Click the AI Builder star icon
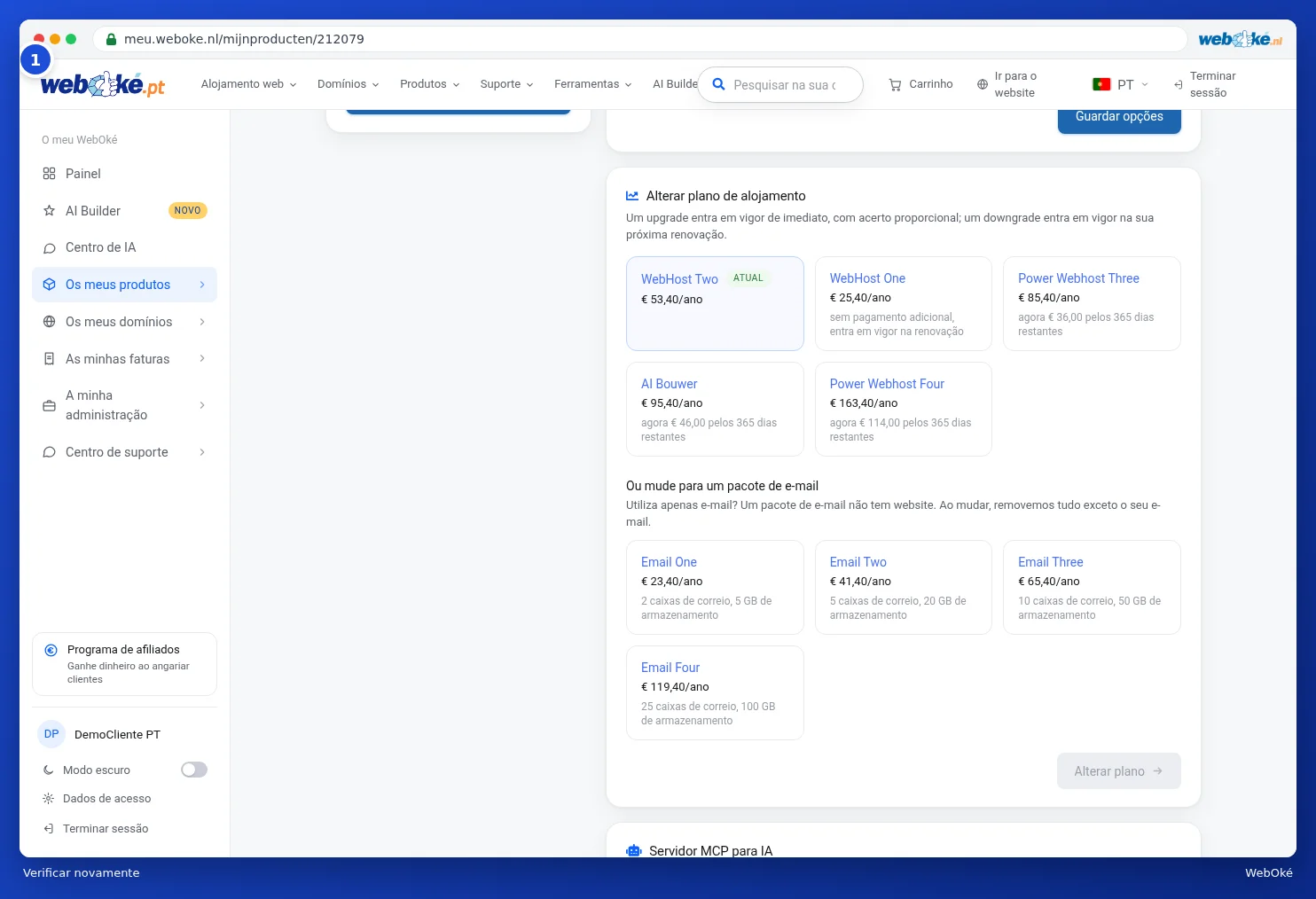 (x=50, y=211)
